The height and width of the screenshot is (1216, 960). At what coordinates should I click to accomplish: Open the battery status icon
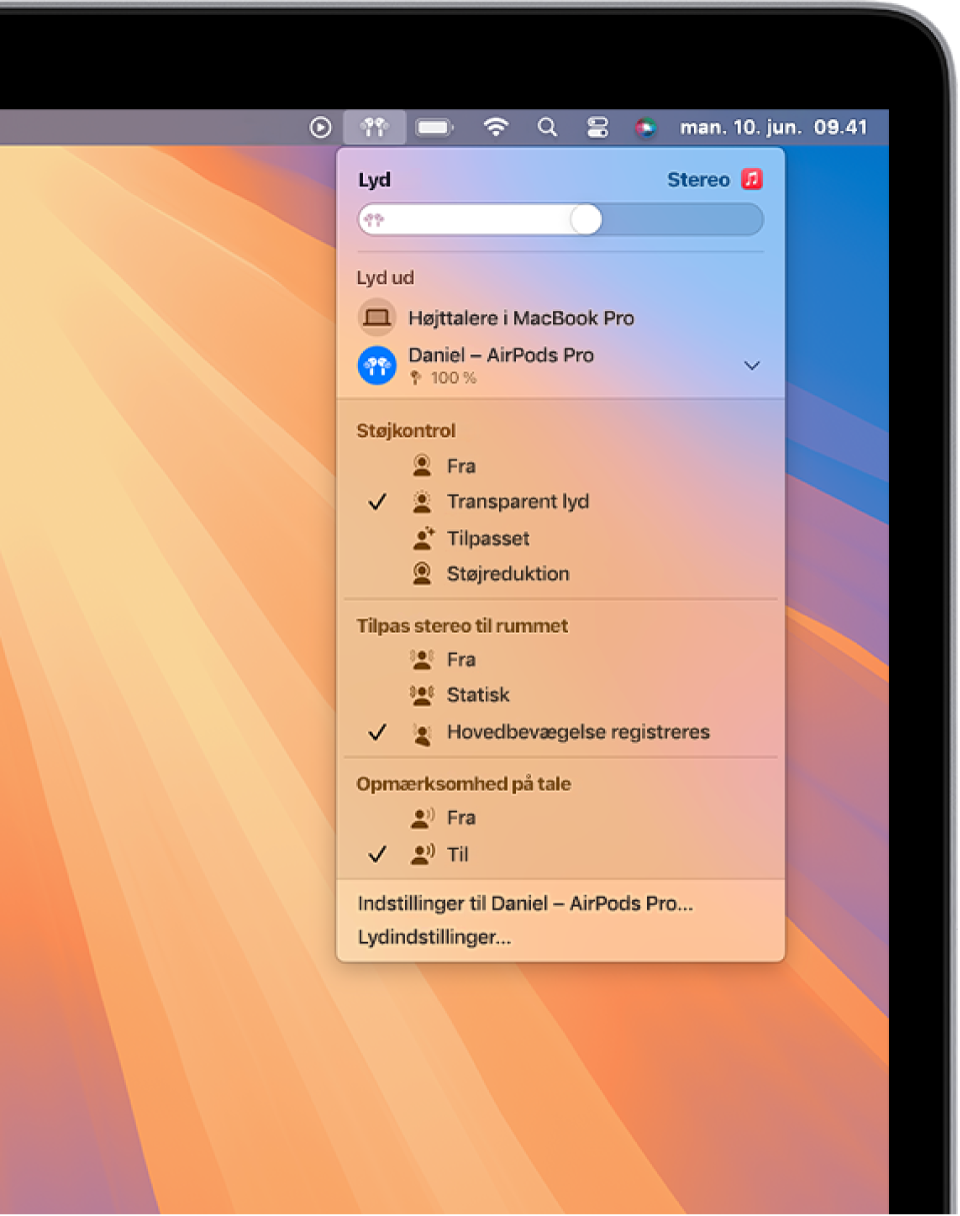click(x=435, y=127)
